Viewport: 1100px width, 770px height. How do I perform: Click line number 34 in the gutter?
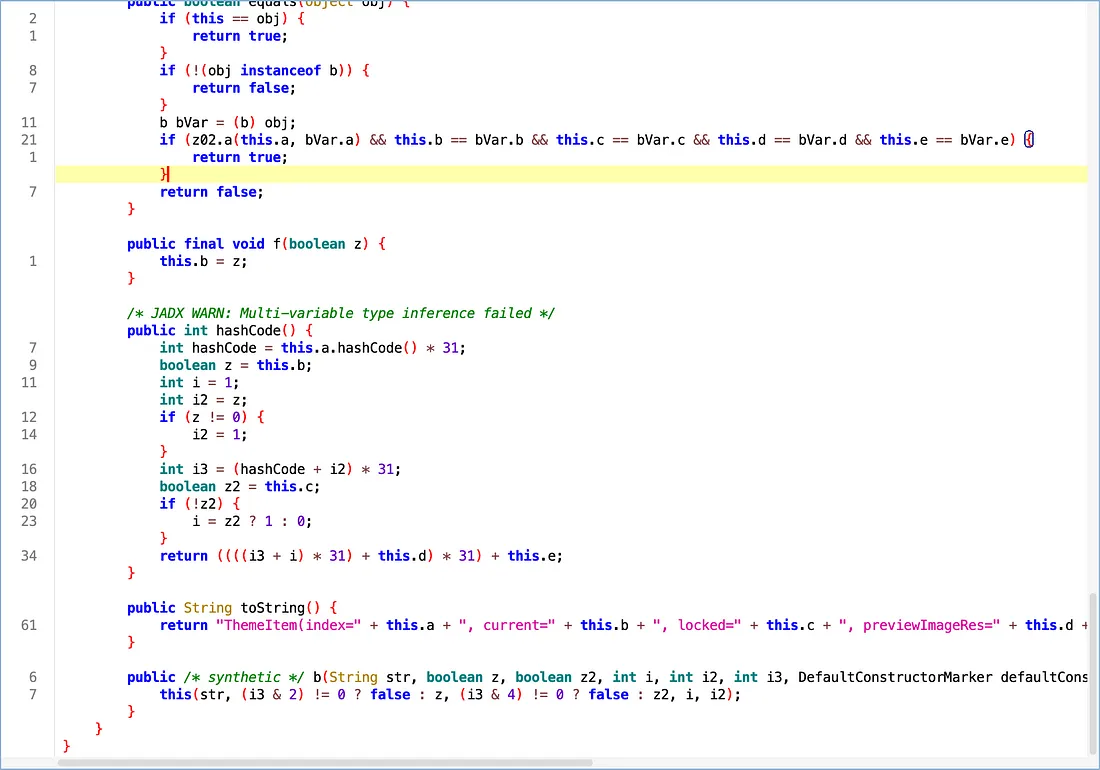(x=28, y=556)
